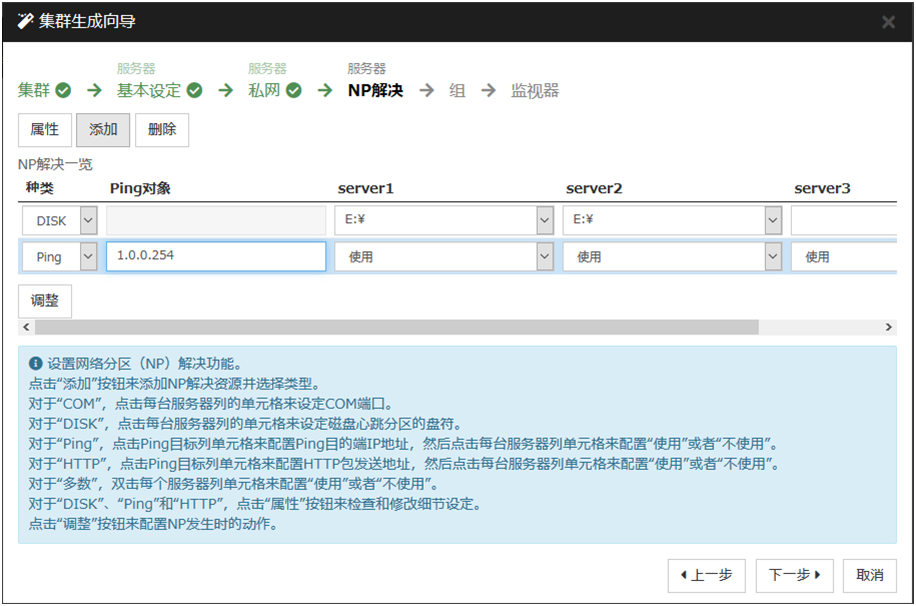Click the Ping target IP field 1.0.0.254
This screenshot has width=916, height=606.
(x=216, y=257)
